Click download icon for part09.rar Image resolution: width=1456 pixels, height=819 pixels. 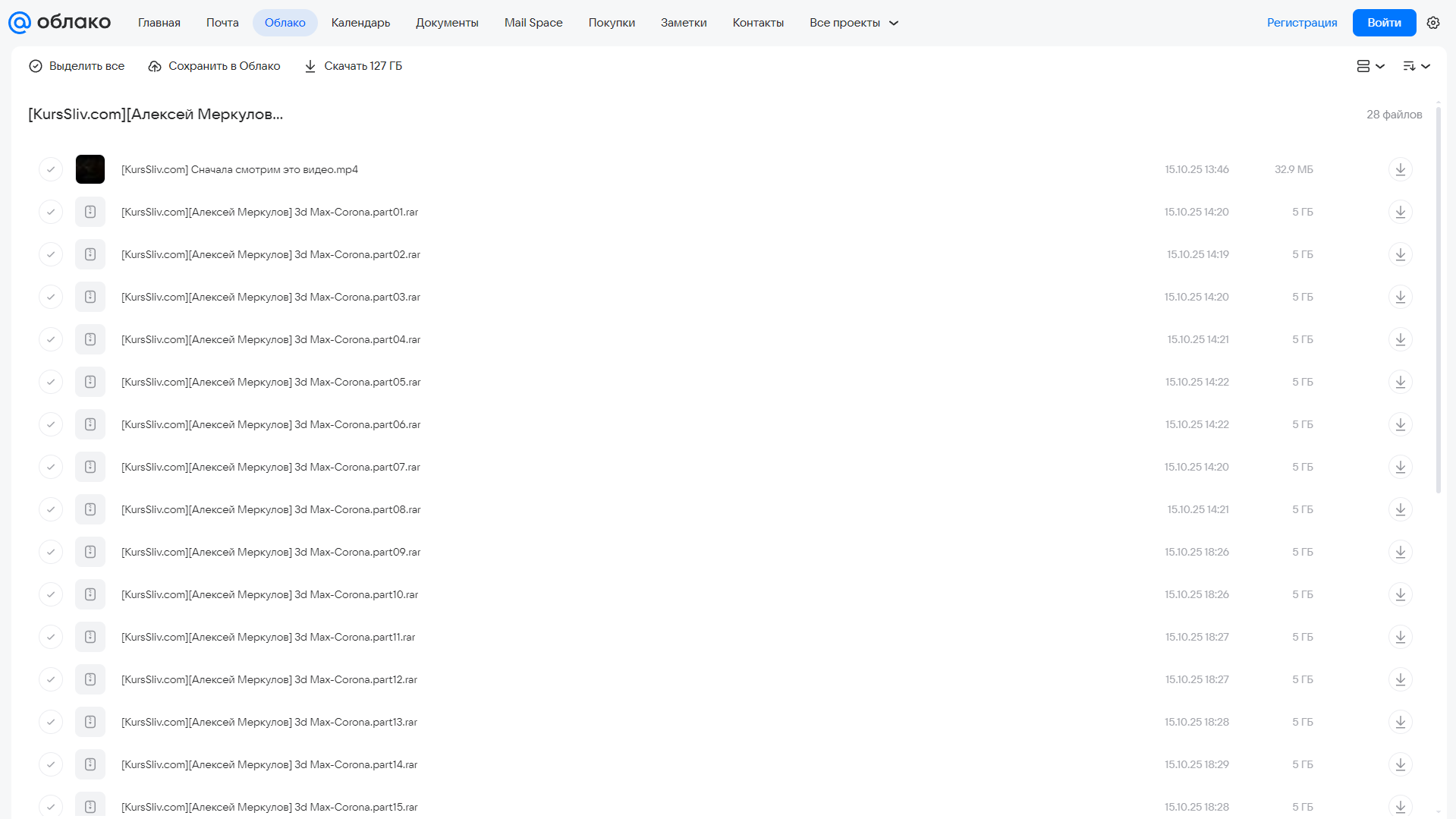(1401, 552)
